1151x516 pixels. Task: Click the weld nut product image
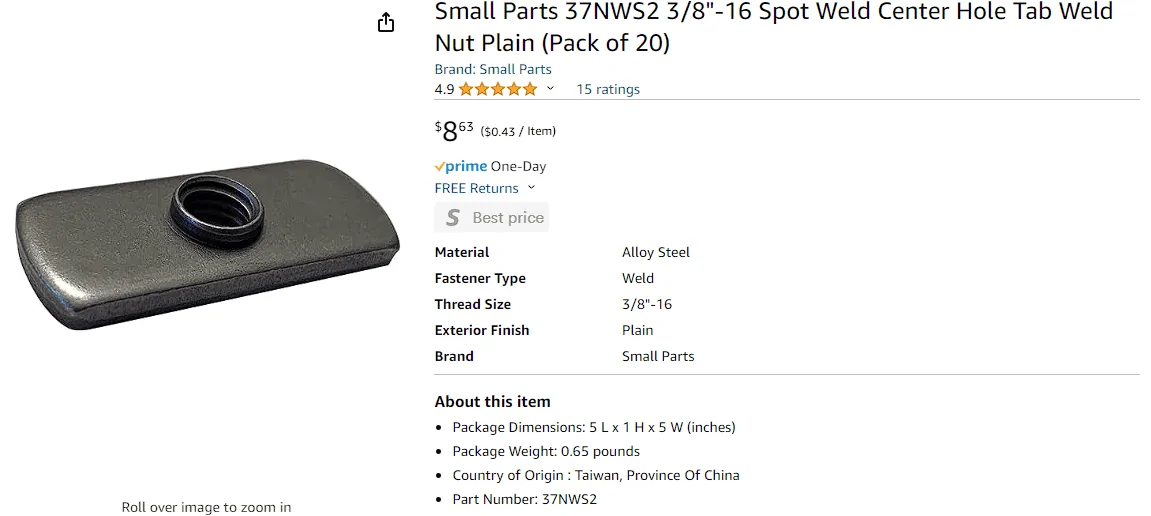207,244
